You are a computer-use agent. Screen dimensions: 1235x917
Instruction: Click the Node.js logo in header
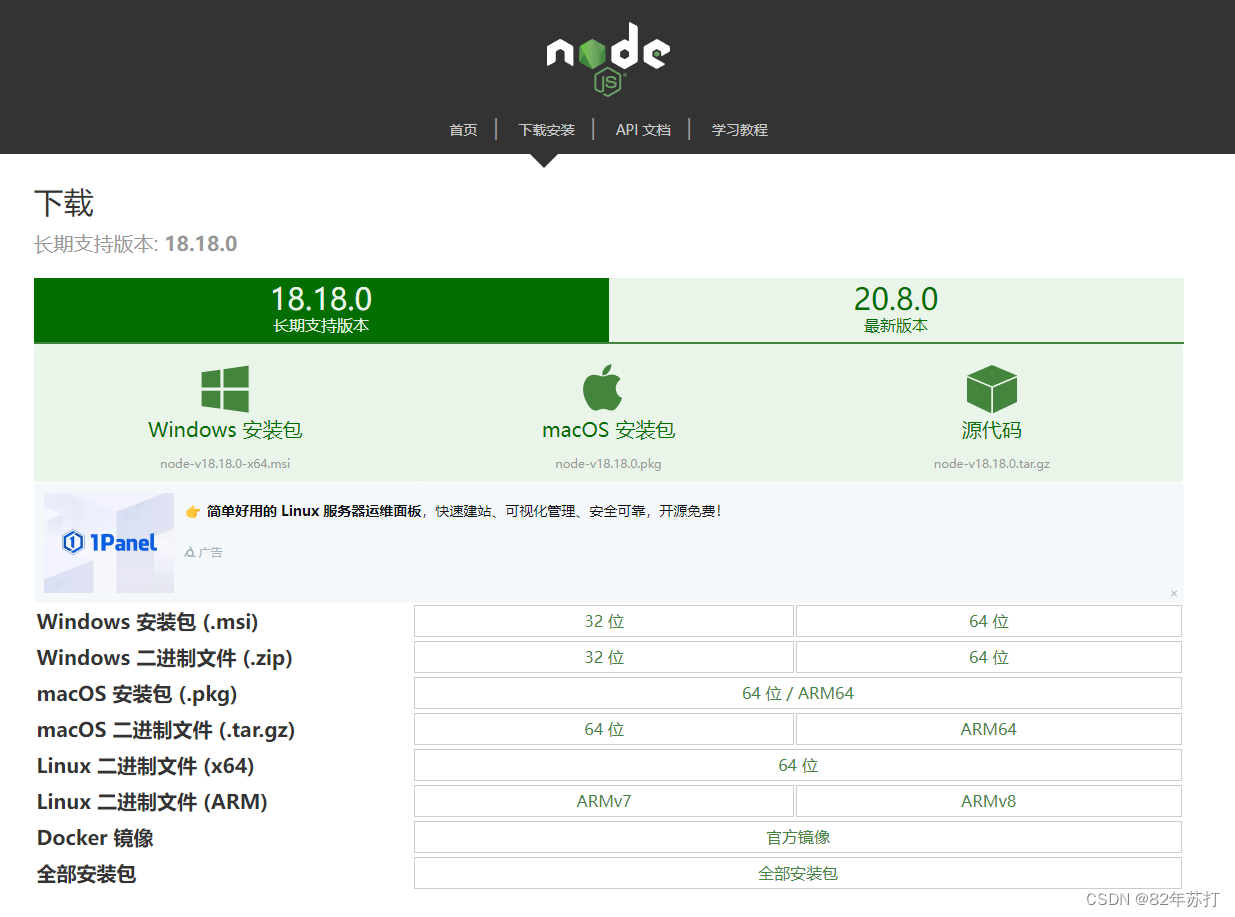point(608,60)
